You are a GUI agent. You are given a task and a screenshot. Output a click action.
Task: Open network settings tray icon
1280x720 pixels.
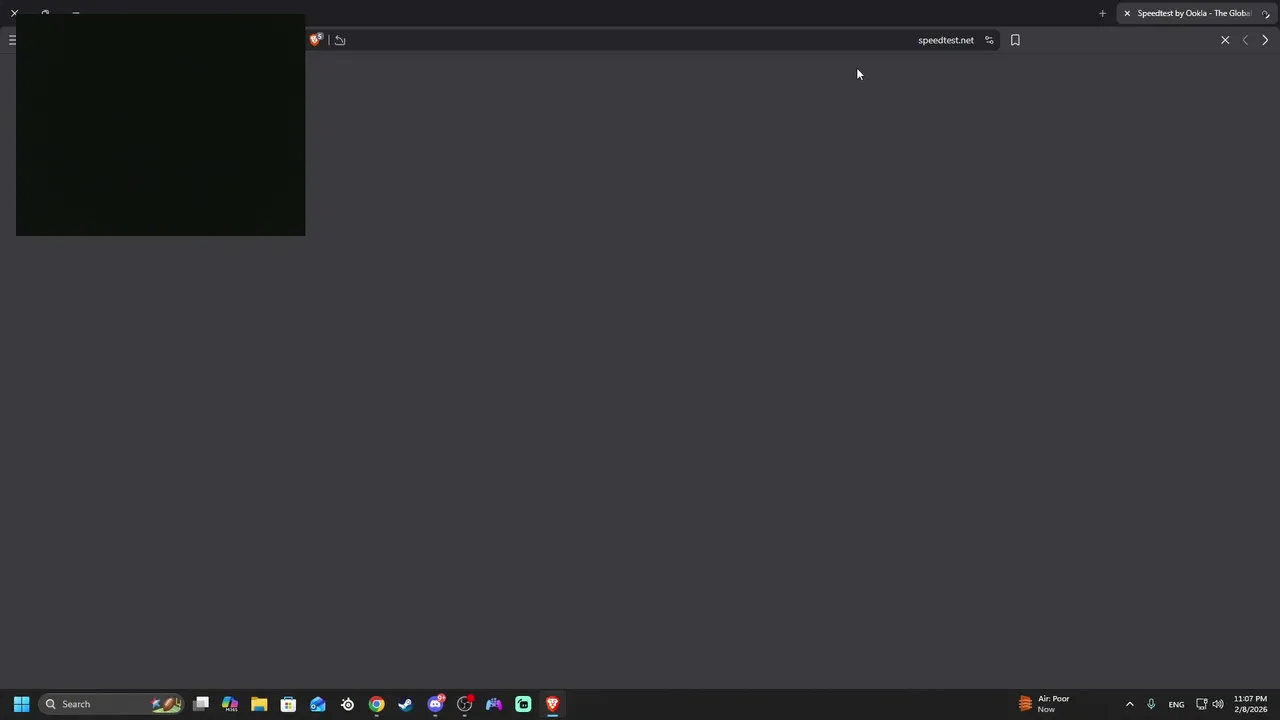click(x=1201, y=704)
